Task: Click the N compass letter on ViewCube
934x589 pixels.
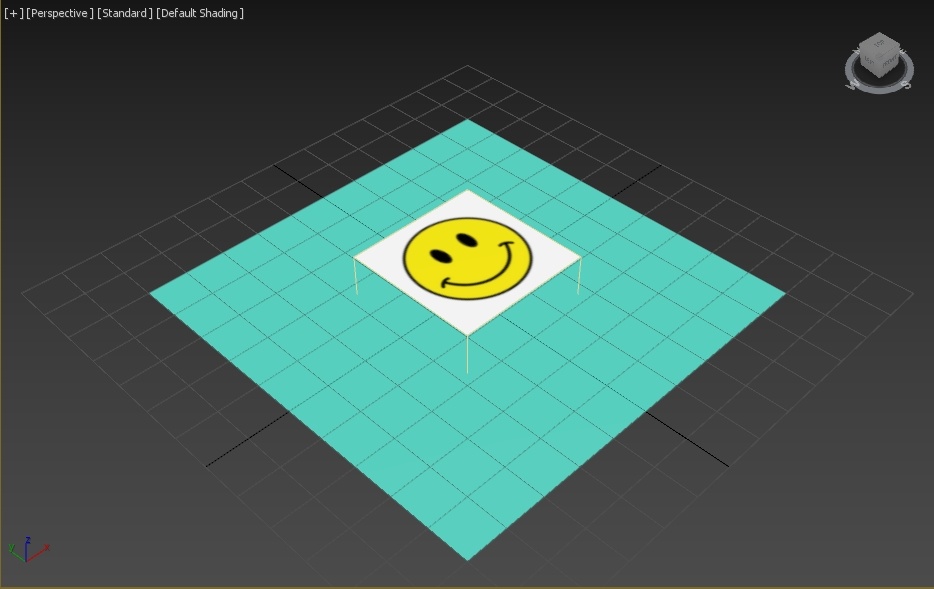Action: 856,51
